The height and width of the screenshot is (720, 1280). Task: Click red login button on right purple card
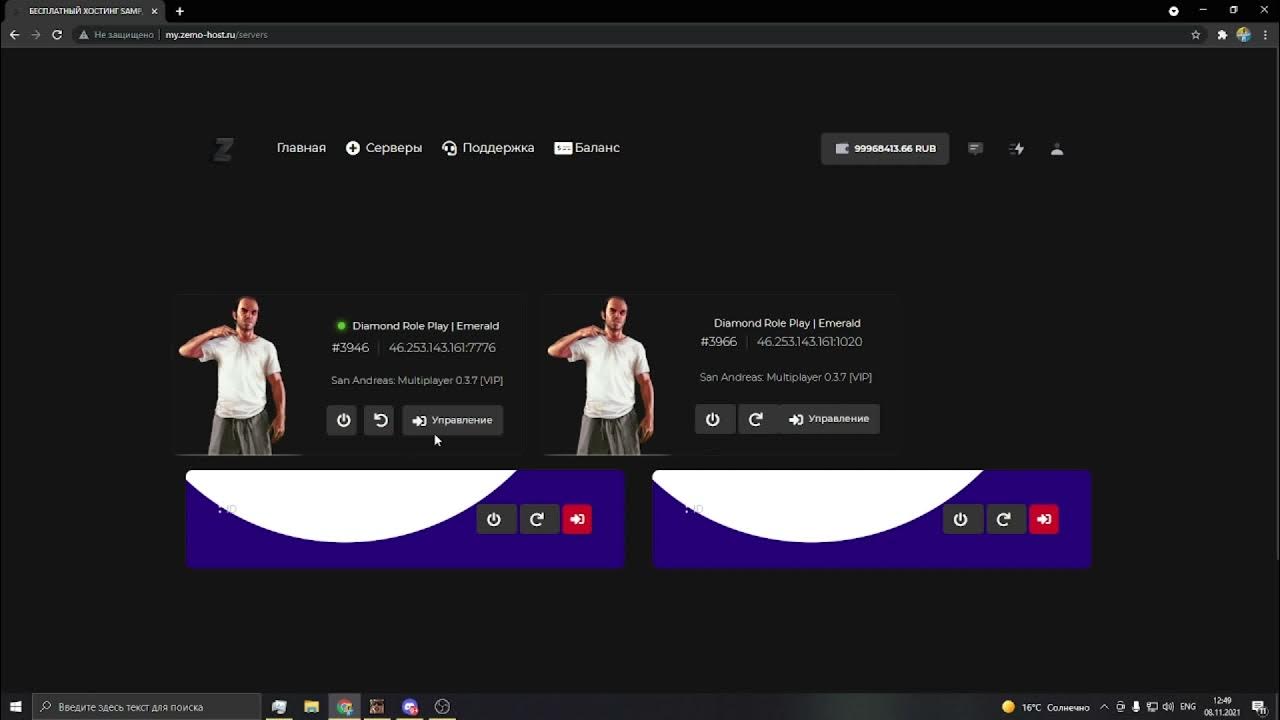pyautogui.click(x=1044, y=519)
